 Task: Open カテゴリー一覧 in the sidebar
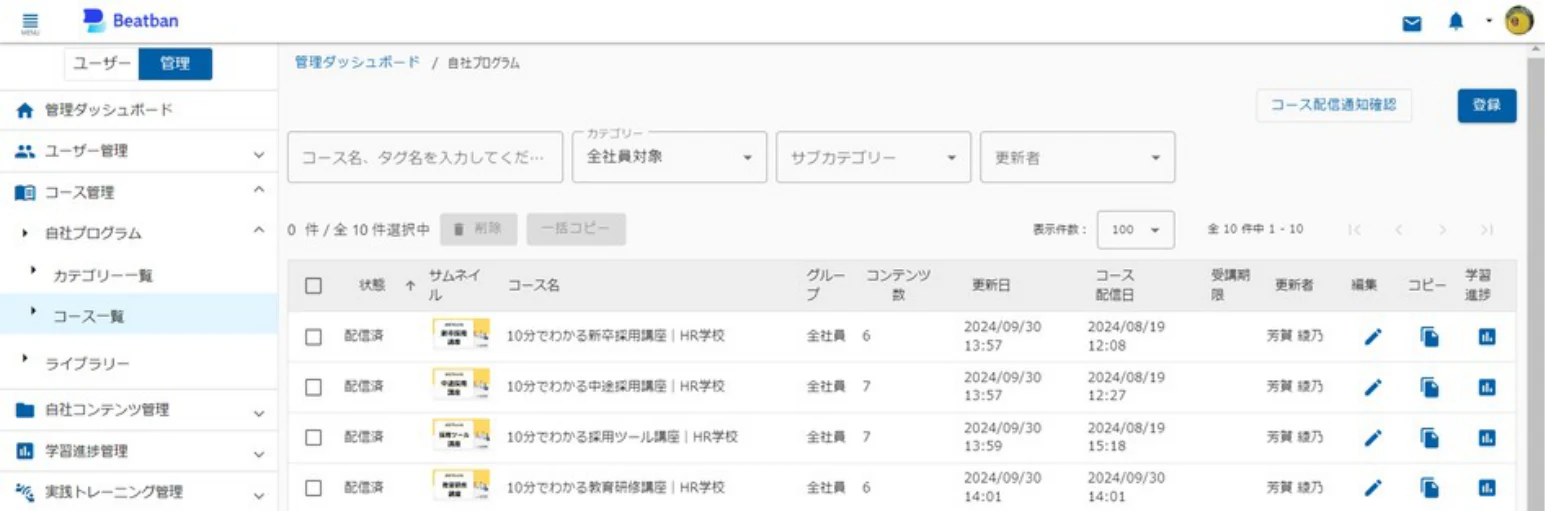click(x=139, y=275)
